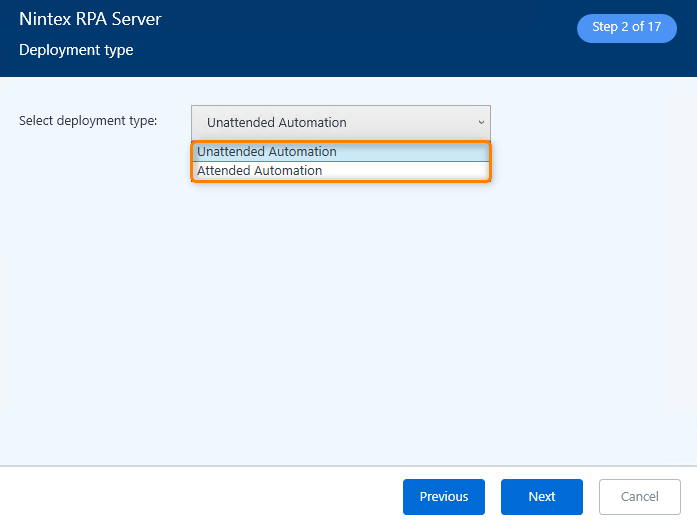Image resolution: width=697 pixels, height=527 pixels.
Task: Open the deployment type combo box
Action: (340, 122)
